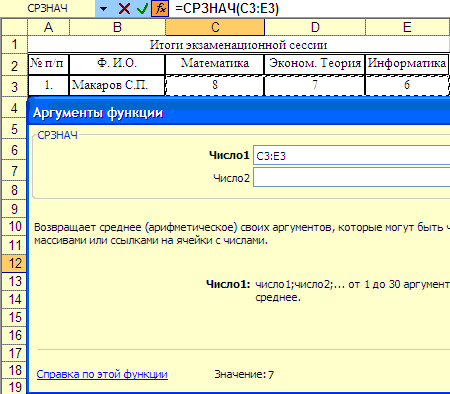Click the 'Значение: 7' result text

(x=244, y=374)
